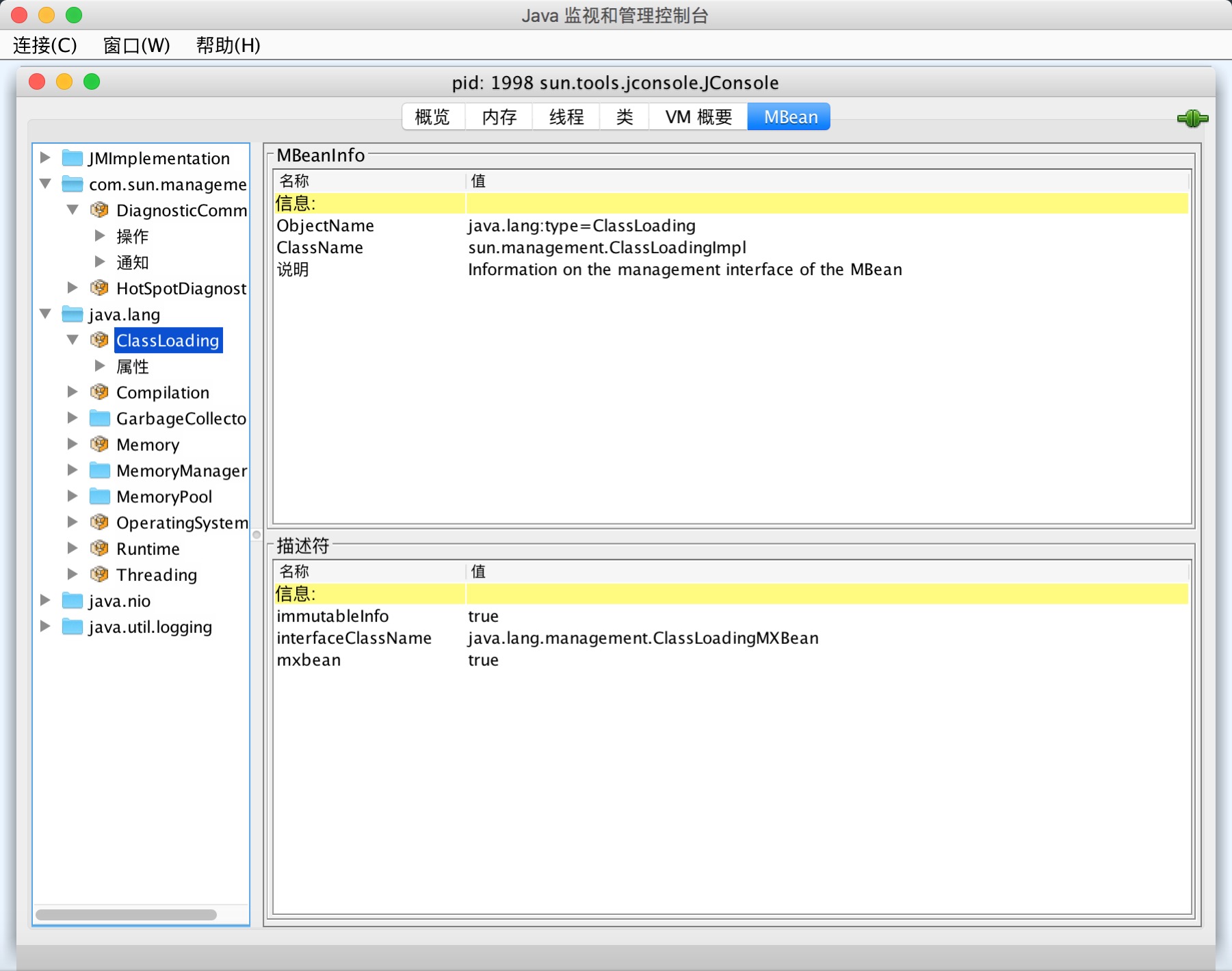The image size is (1232, 971).
Task: Click the Threading bean icon
Action: coord(99,573)
